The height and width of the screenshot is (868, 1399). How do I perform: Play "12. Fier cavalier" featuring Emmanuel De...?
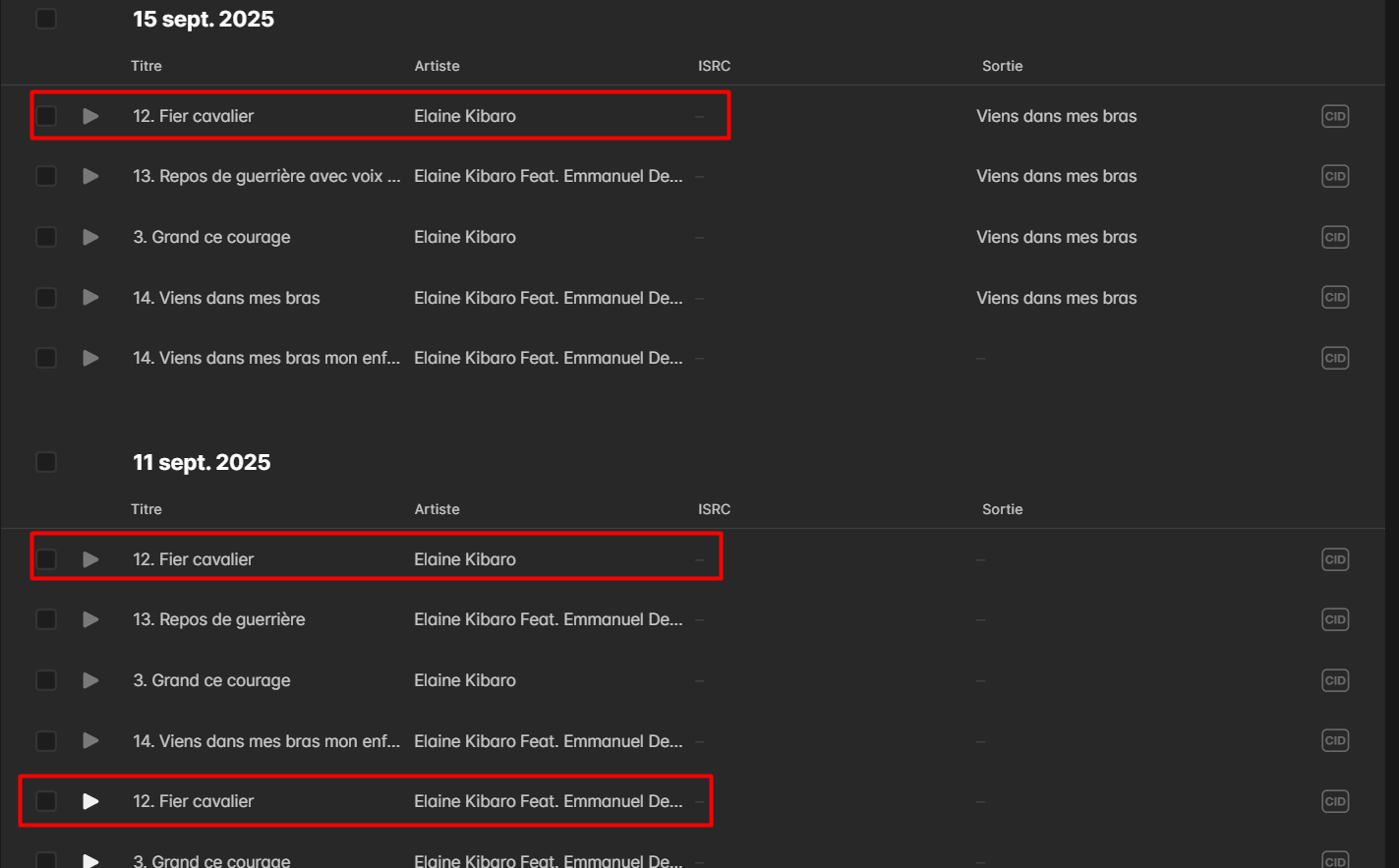pyautogui.click(x=90, y=801)
